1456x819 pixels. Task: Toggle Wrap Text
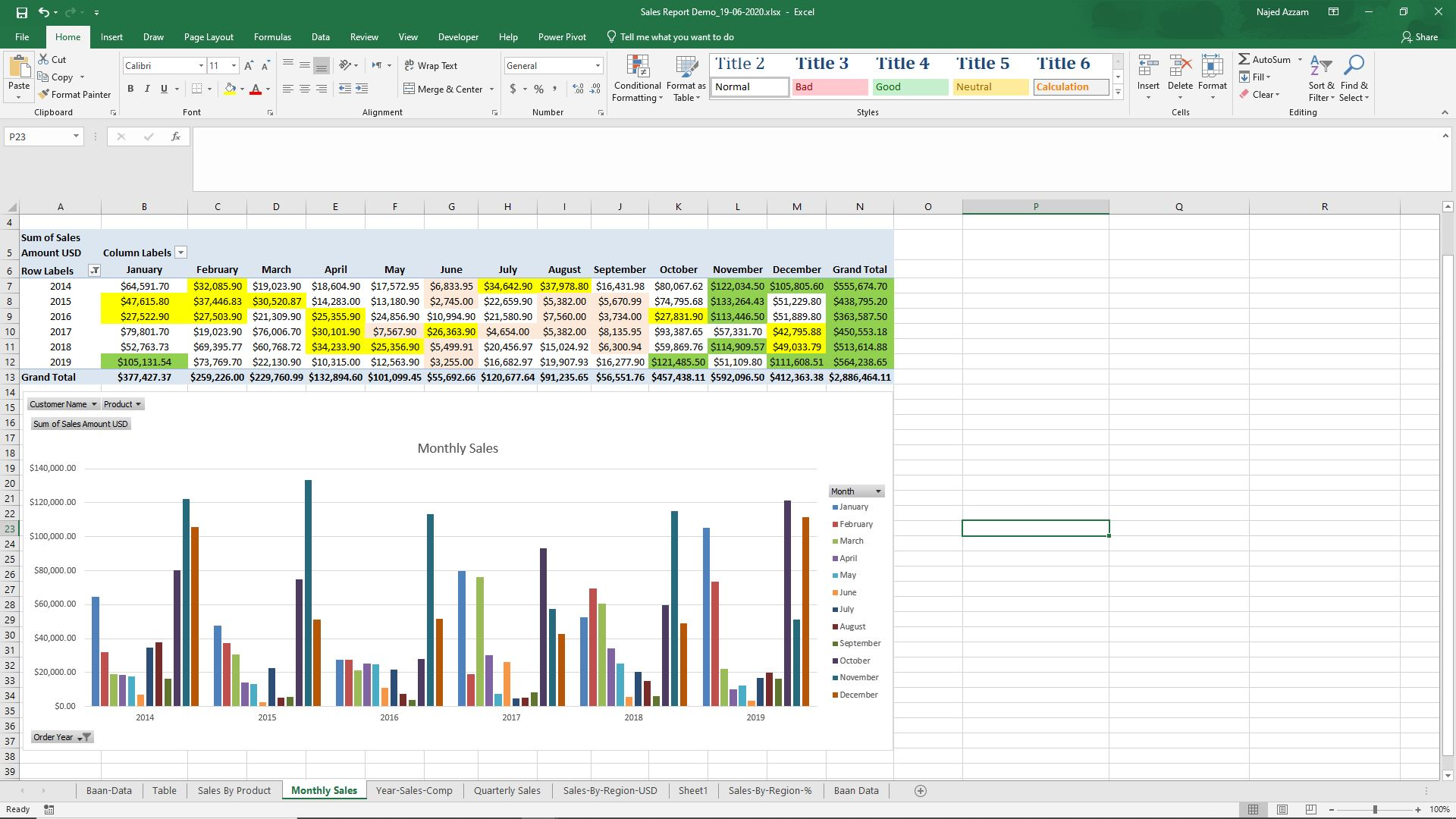pos(431,66)
